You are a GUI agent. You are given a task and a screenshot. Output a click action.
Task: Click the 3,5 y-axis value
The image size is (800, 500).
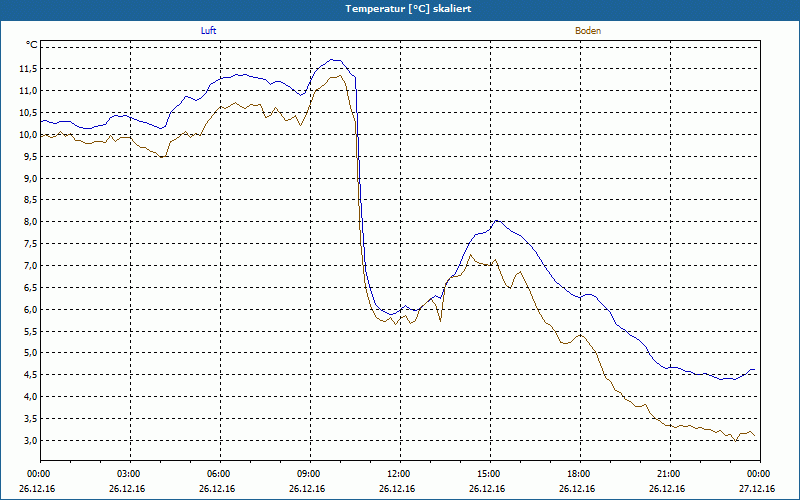pyautogui.click(x=30, y=419)
